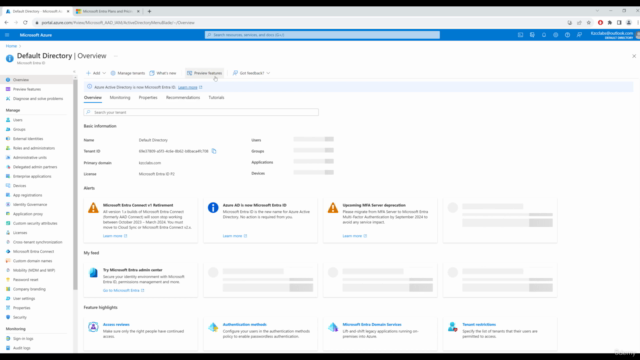
Task: Open Mobility (MDM and WIP) in sidebar
Action: point(33,270)
